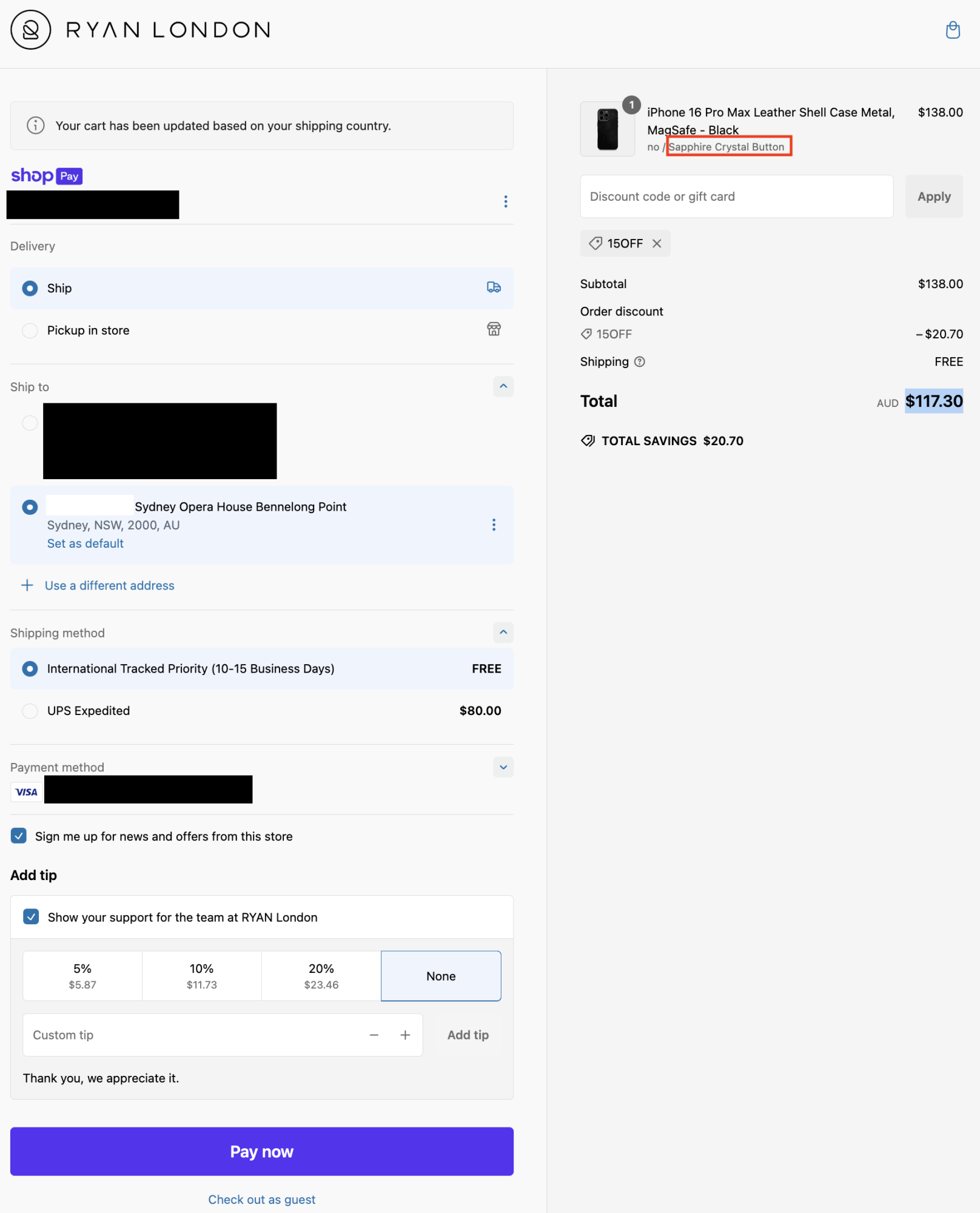Click the Pay now button
The width and height of the screenshot is (980, 1213).
click(262, 1151)
